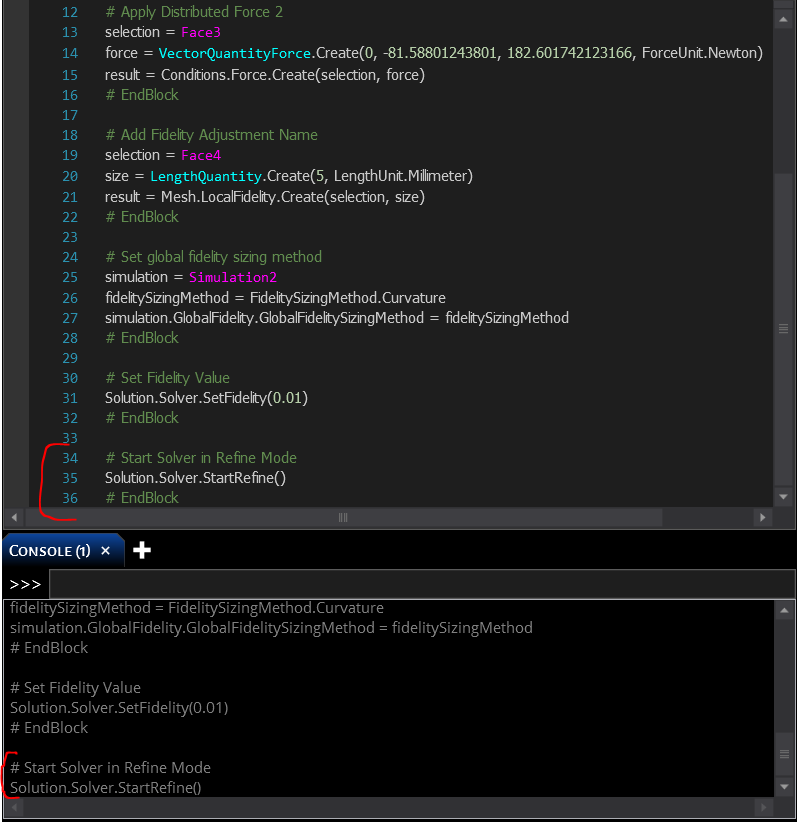Click the '# Add Fidelity Adjustment Name' comment
This screenshot has height=822, width=797.
(211, 135)
